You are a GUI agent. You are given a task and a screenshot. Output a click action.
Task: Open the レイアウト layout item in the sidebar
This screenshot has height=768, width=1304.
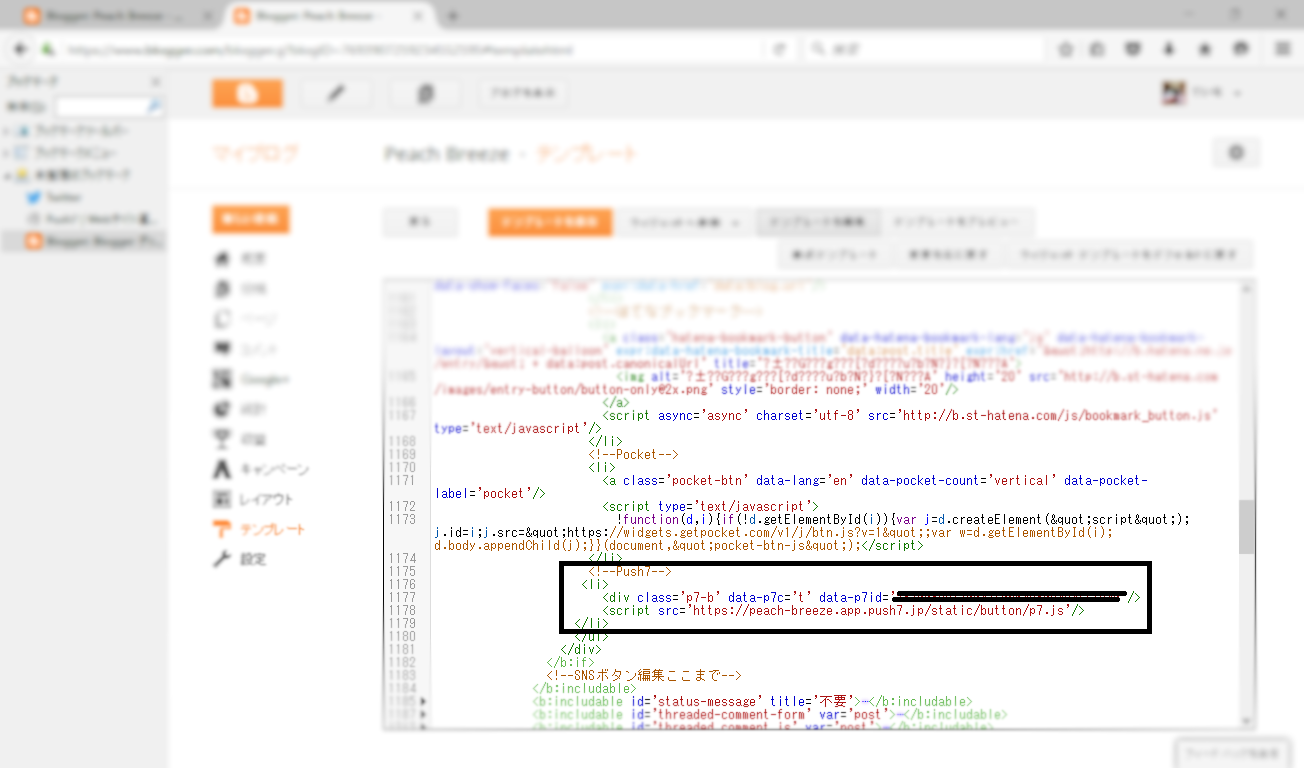[254, 499]
